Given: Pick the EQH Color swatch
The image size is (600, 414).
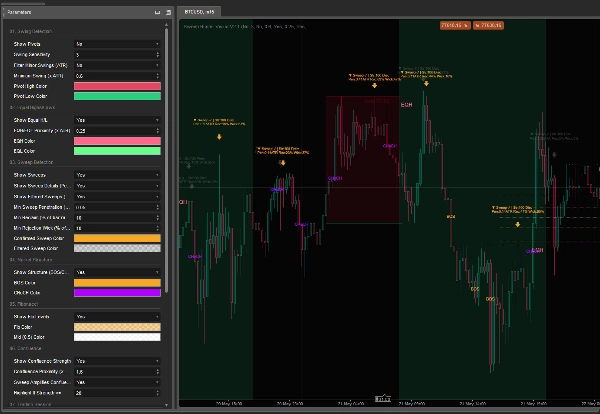Looking at the screenshot, I should click(117, 141).
